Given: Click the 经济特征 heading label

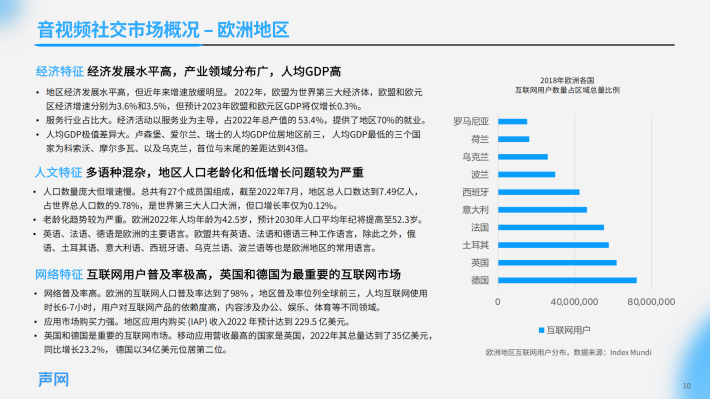Looking at the screenshot, I should click(60, 72).
